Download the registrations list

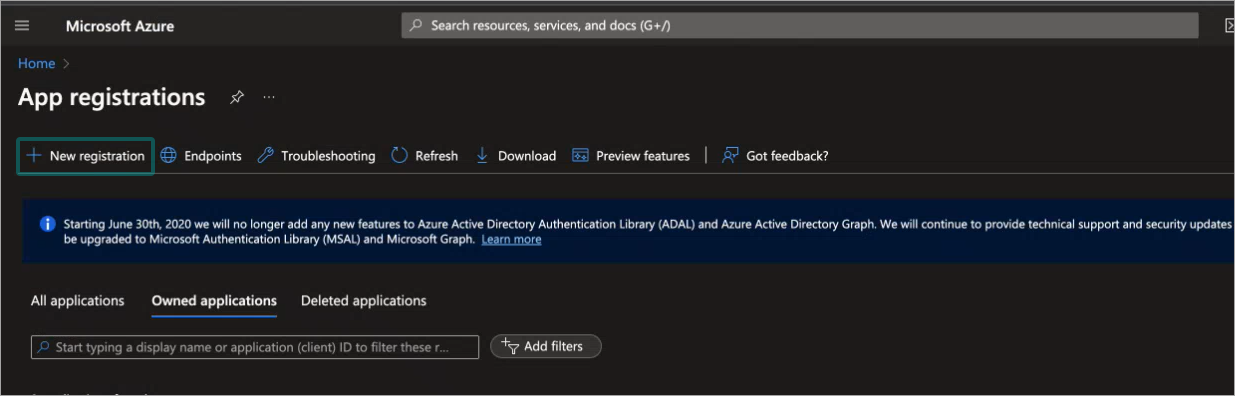click(515, 156)
